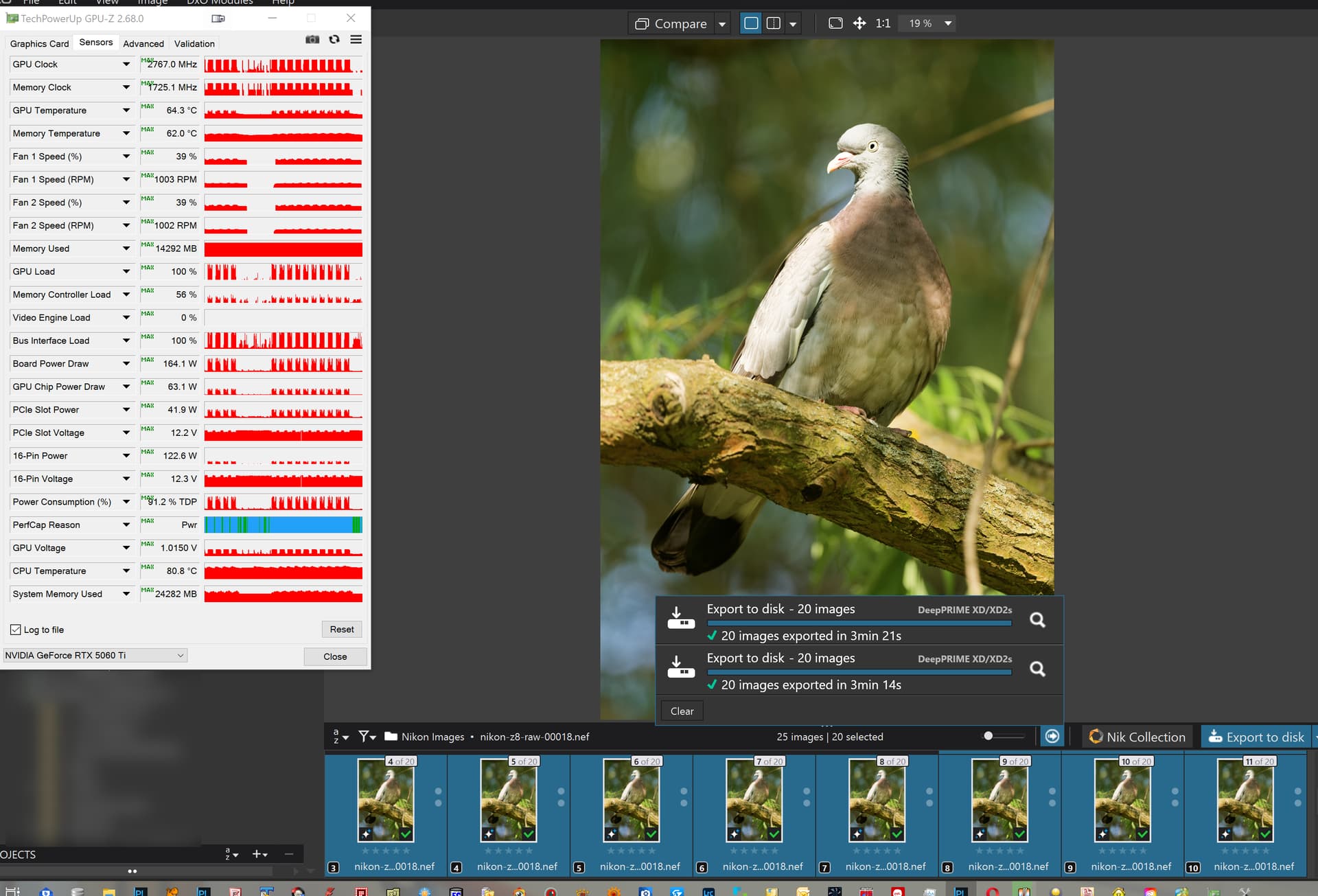Click the GPU-Z refresh sensors icon
1318x896 pixels.
pyautogui.click(x=334, y=40)
